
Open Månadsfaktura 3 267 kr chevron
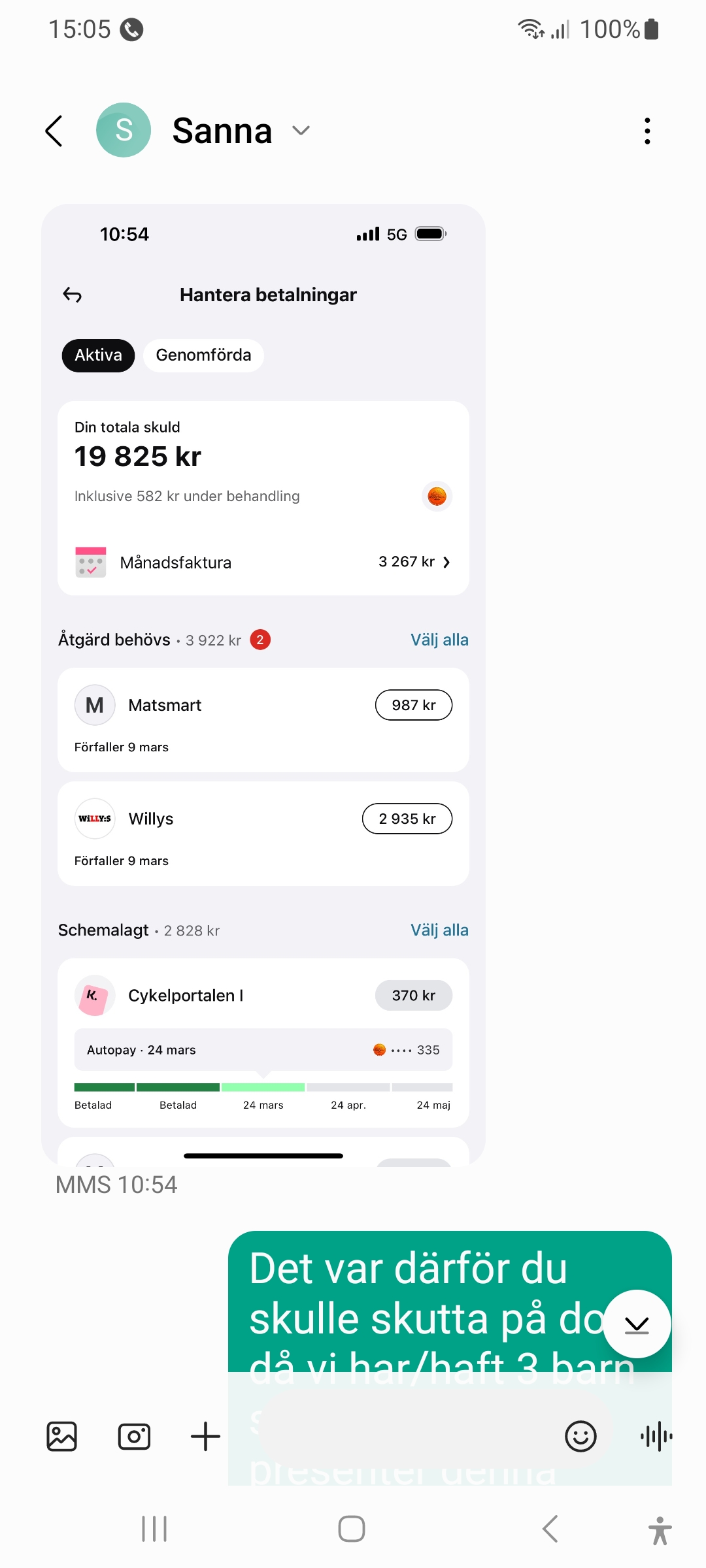point(446,563)
